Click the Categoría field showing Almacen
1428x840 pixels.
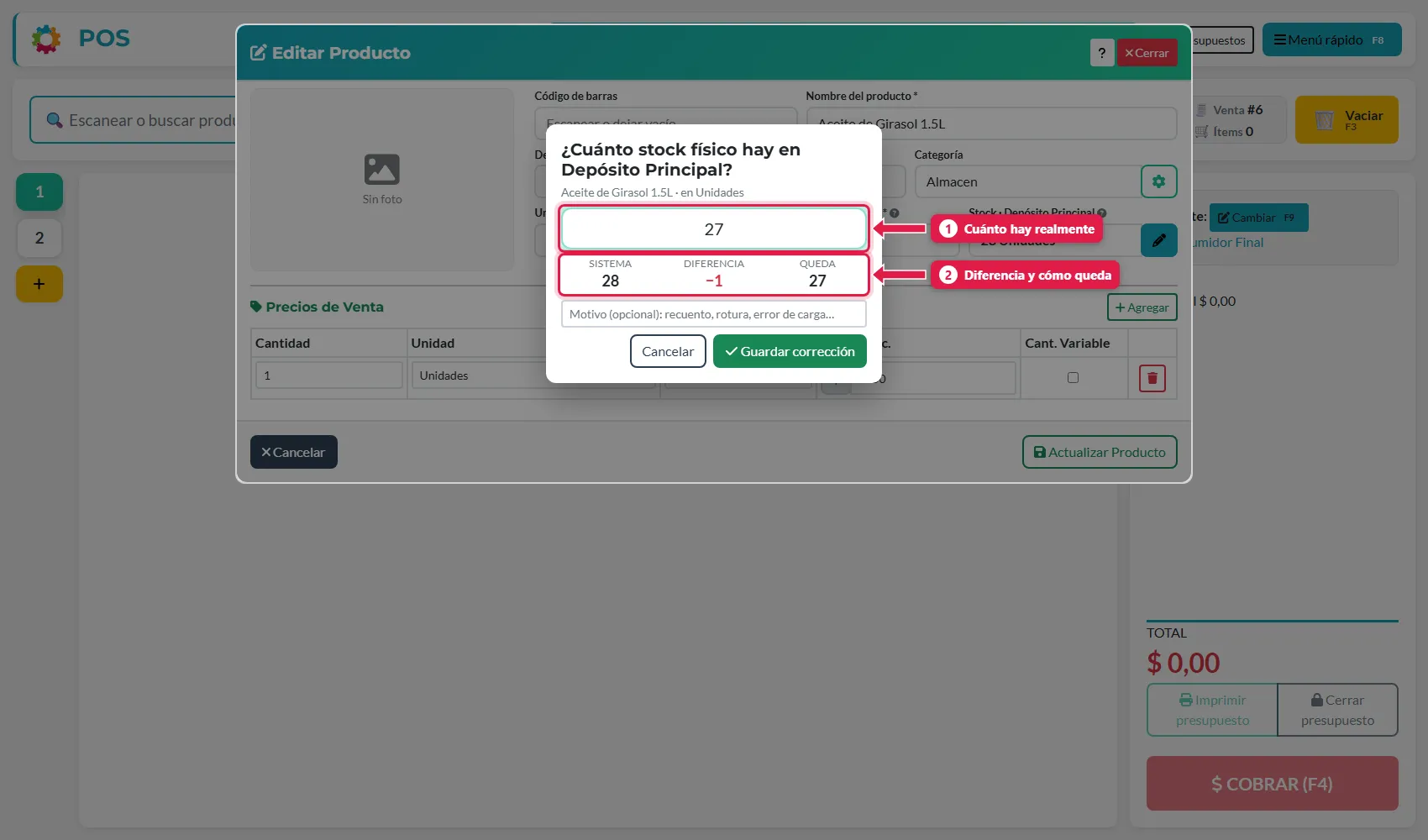1026,181
